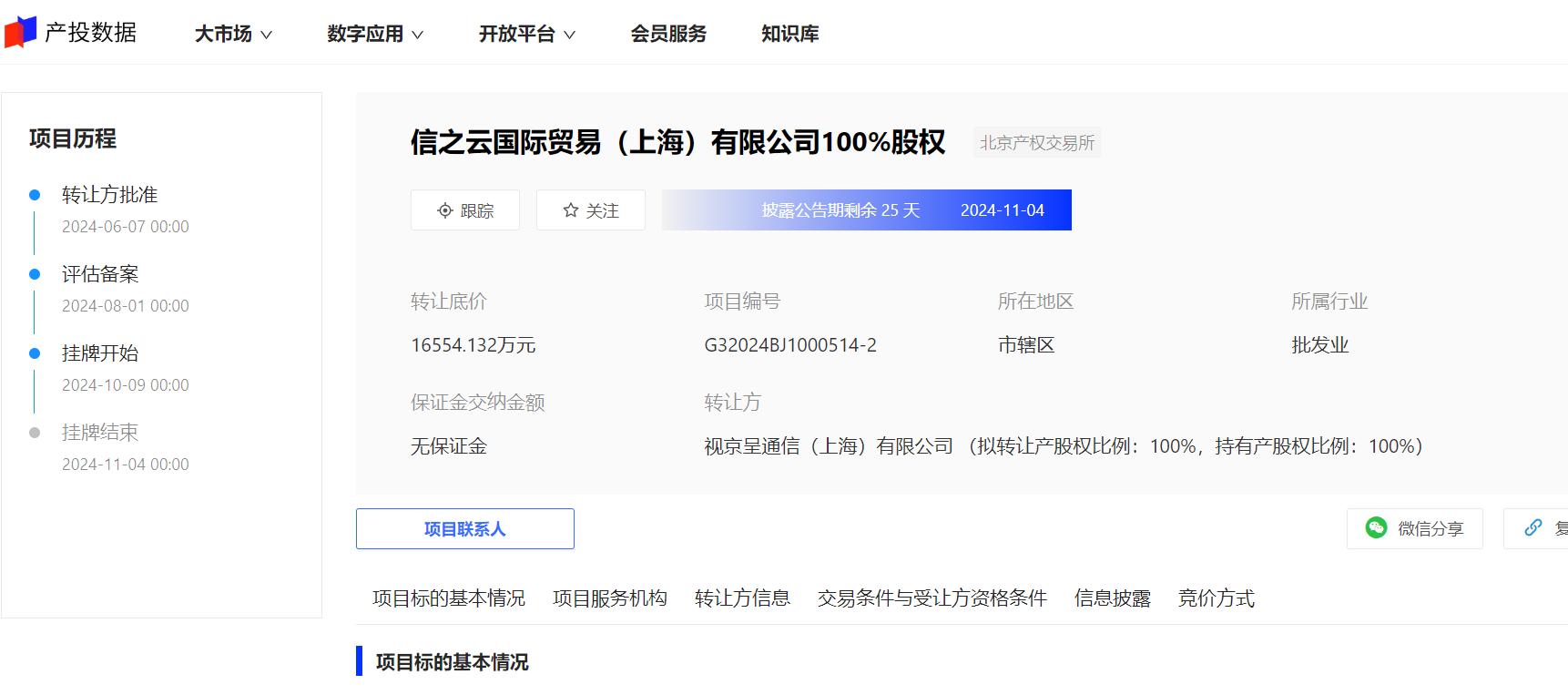This screenshot has height=695, width=1568.
Task: Click the star icon beside 关注
Action: (571, 210)
